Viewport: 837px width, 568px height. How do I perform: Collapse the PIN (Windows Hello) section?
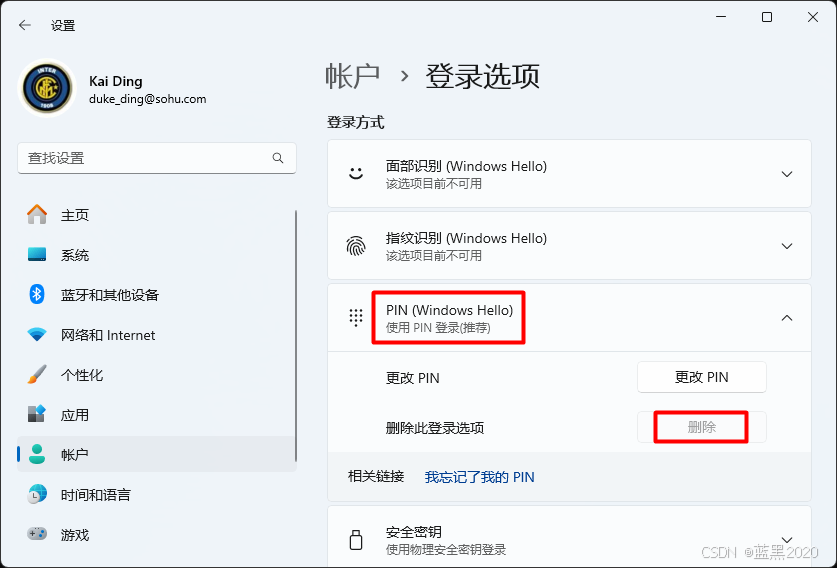pyautogui.click(x=786, y=318)
